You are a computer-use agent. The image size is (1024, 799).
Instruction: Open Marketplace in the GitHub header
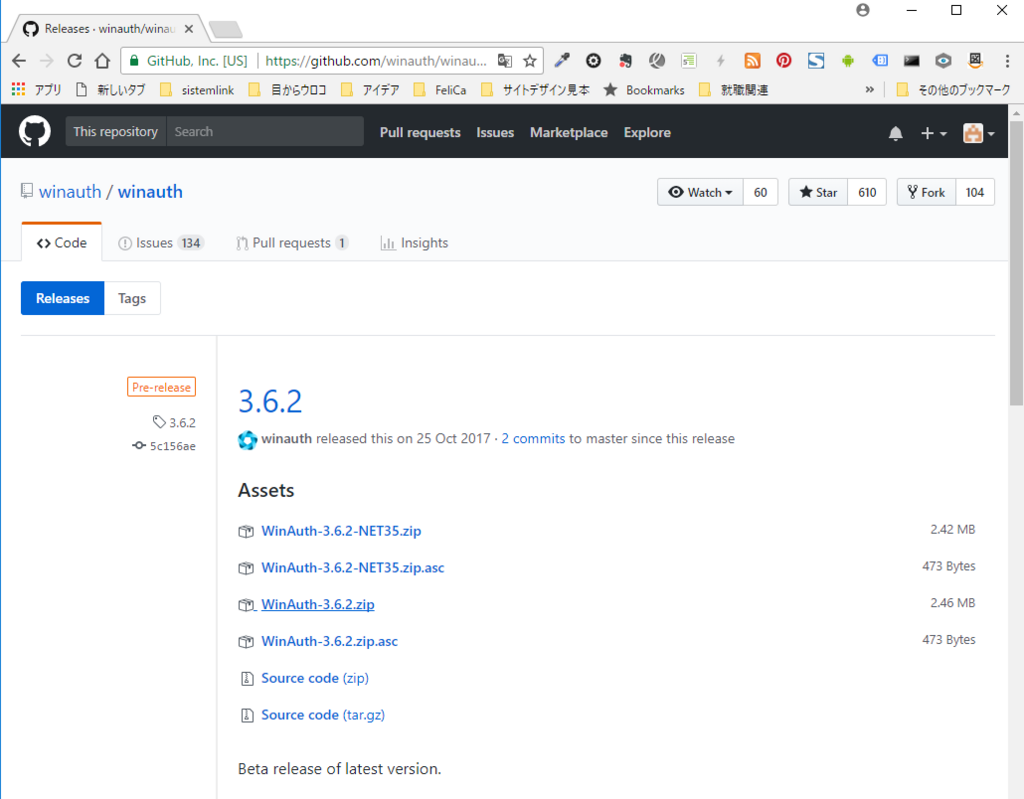pos(568,133)
